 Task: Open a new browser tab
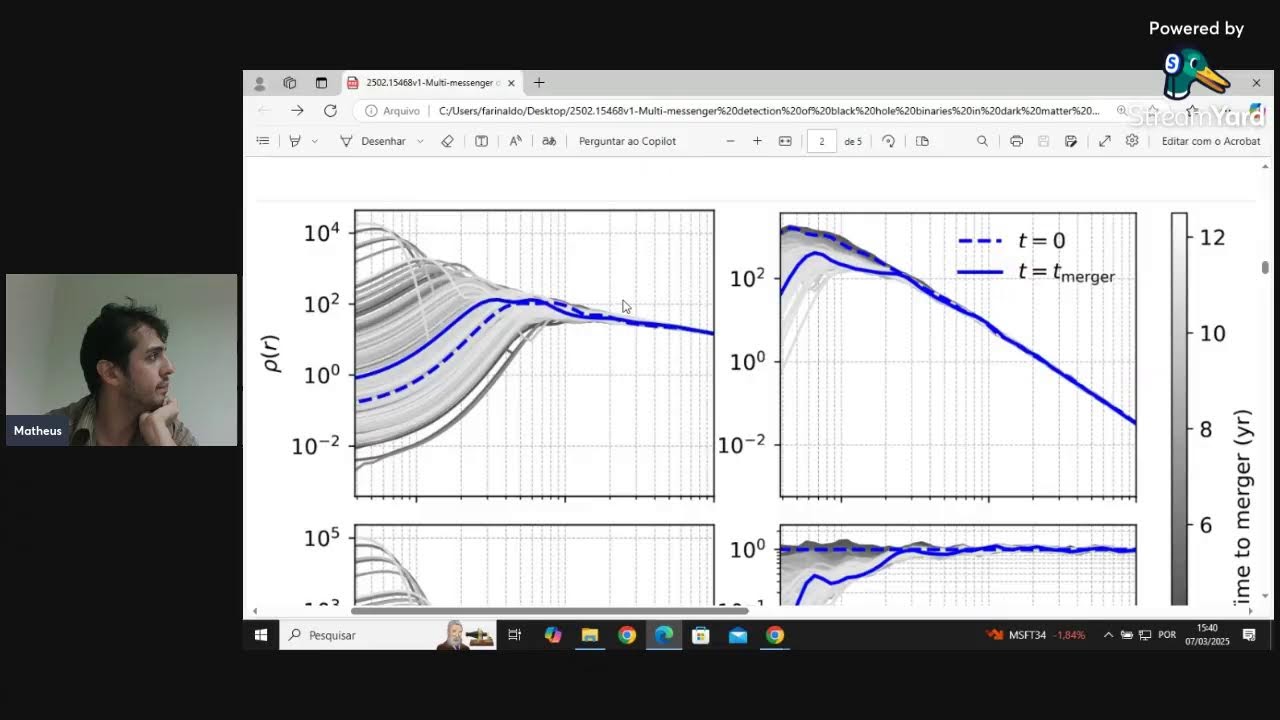[x=539, y=83]
